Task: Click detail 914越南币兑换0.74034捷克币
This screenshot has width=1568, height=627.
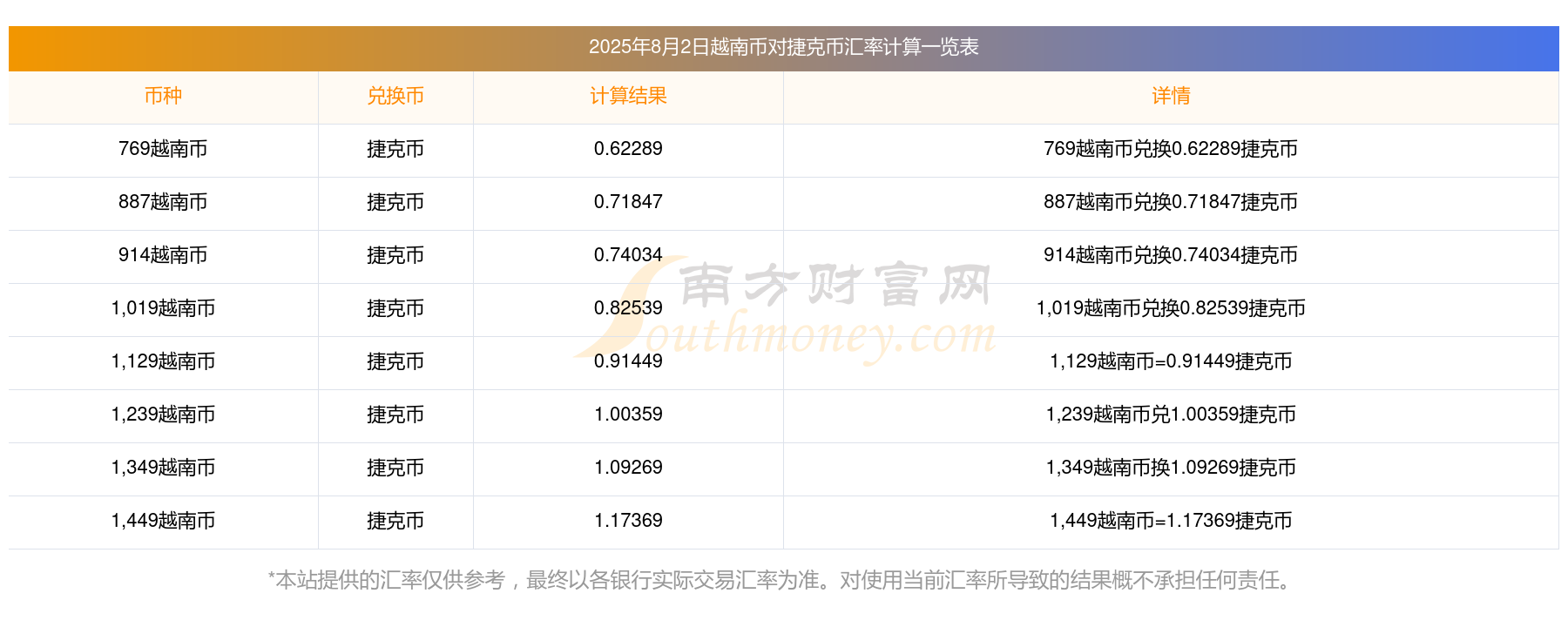Action: (1171, 255)
